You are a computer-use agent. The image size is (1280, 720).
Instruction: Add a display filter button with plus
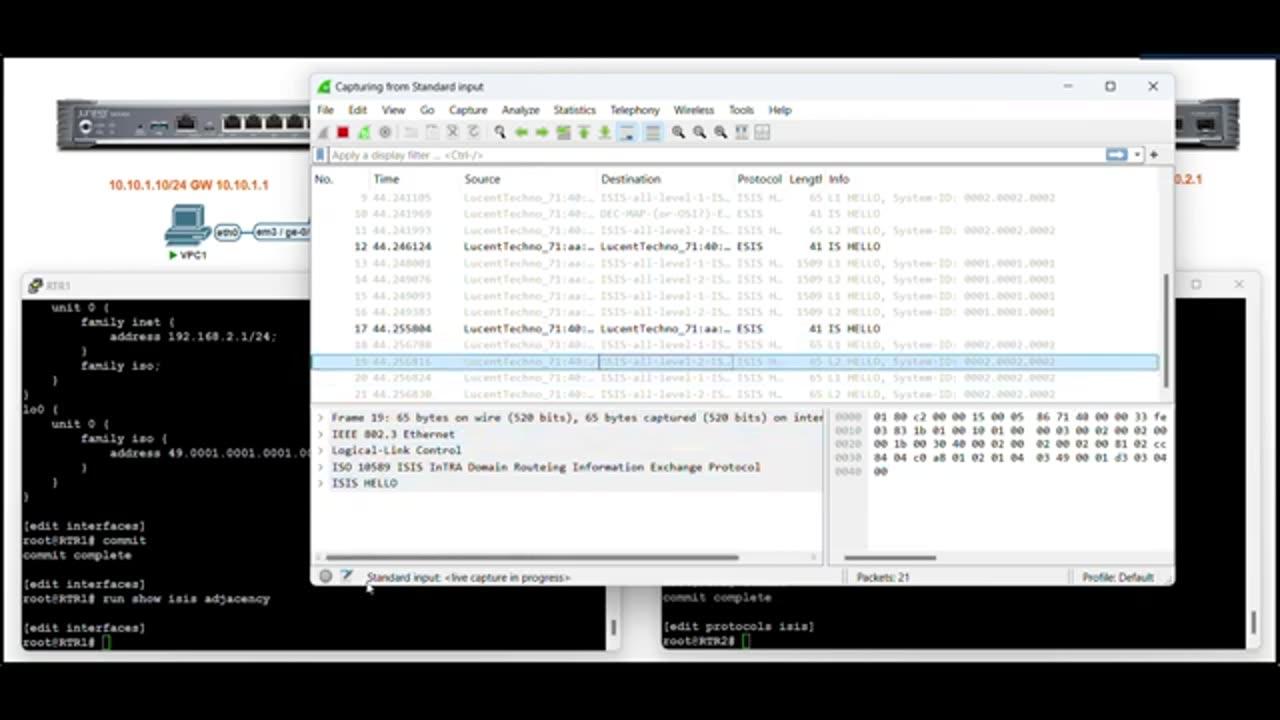point(1153,155)
